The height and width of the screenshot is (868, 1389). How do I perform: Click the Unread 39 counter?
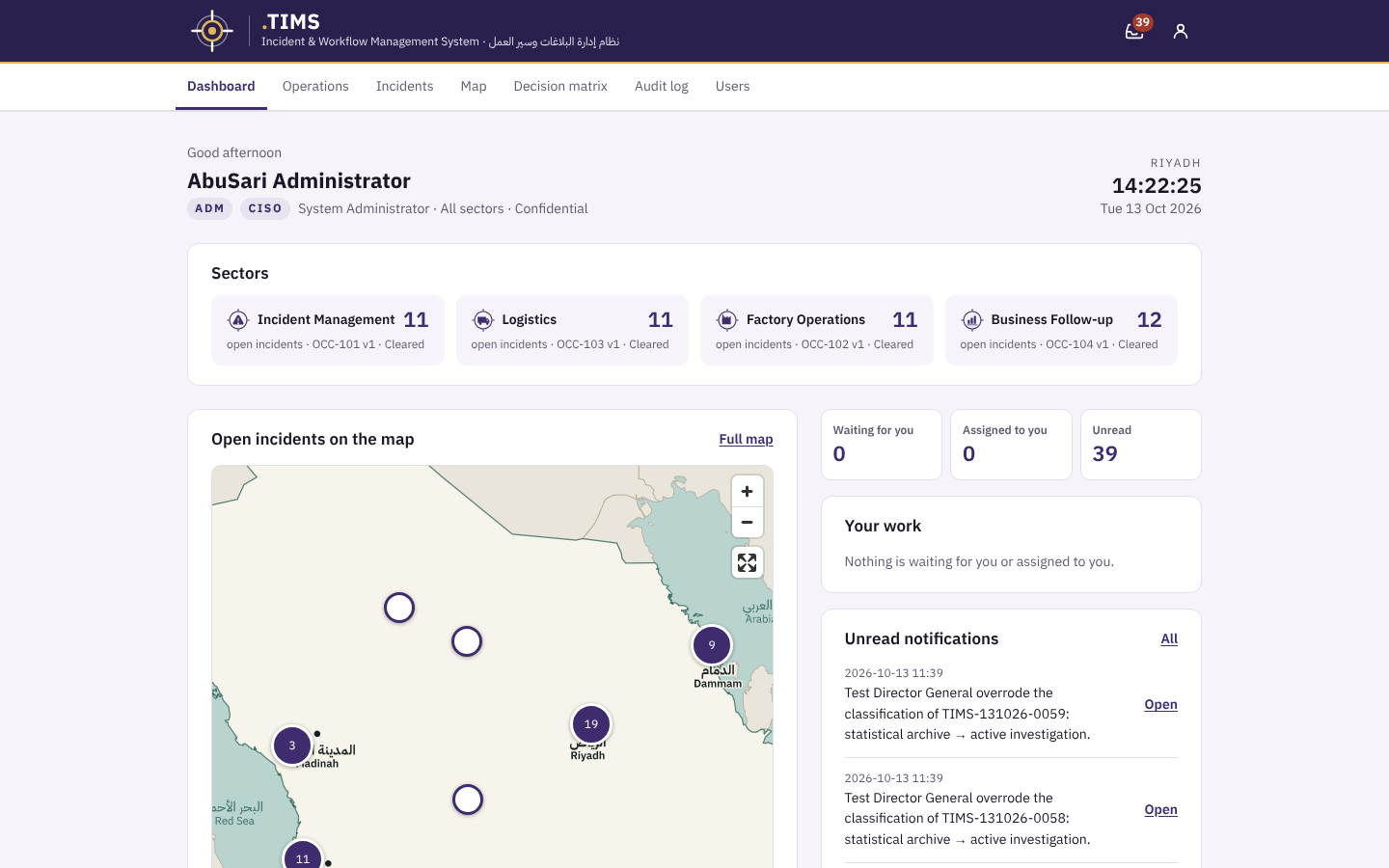pos(1141,445)
